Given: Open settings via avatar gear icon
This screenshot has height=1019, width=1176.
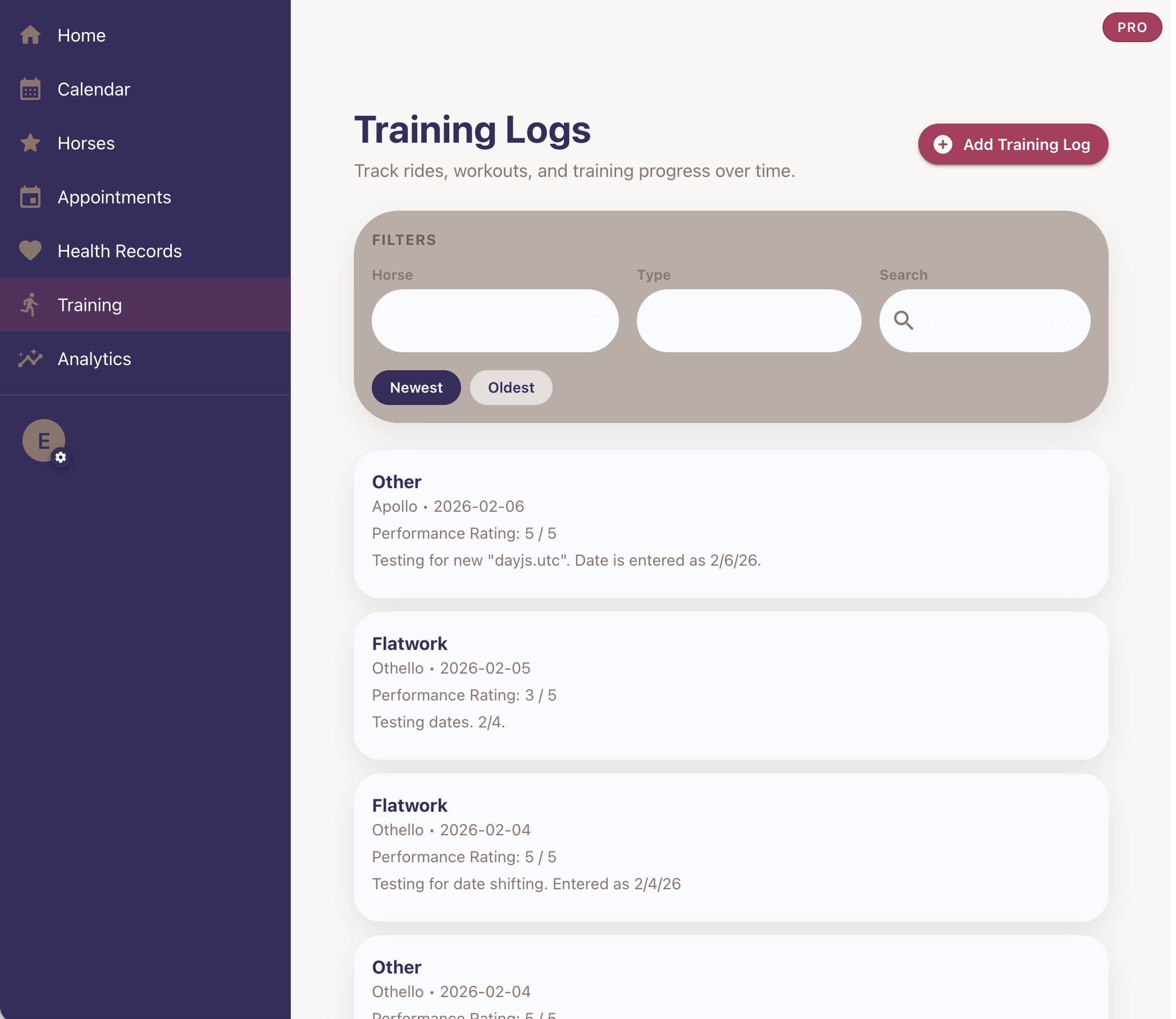Looking at the screenshot, I should pyautogui.click(x=61, y=458).
